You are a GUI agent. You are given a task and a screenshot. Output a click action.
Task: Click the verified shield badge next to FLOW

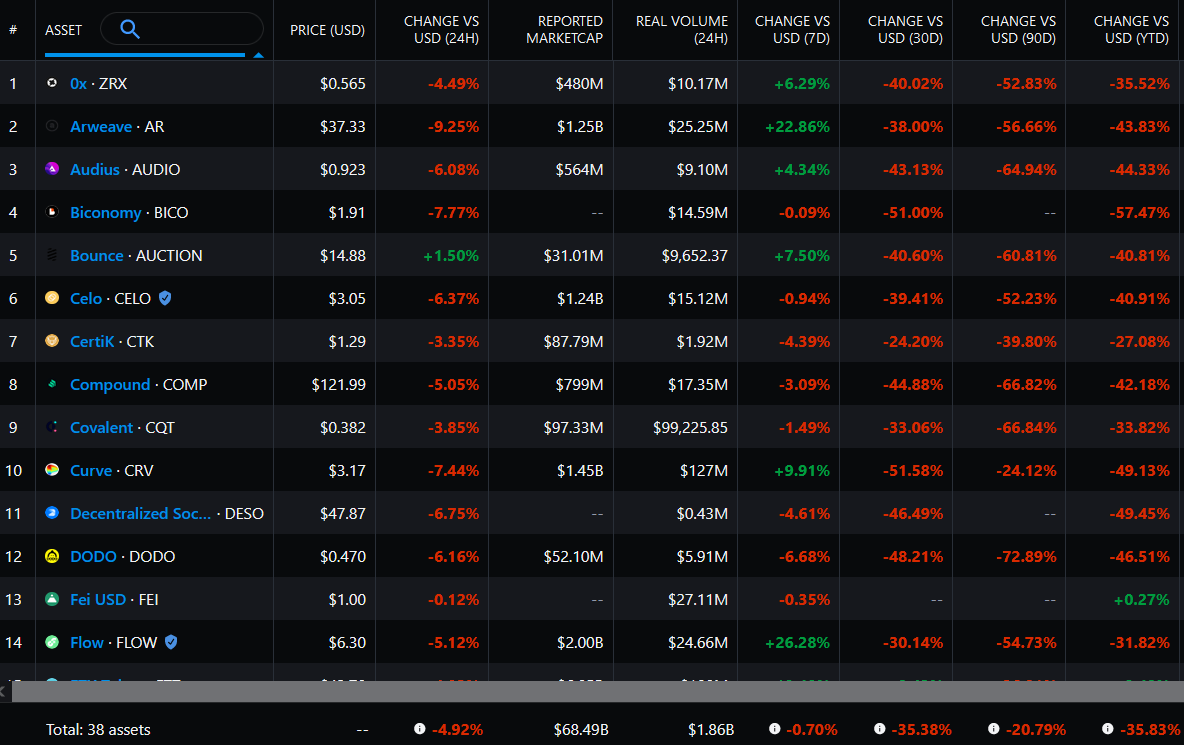click(x=171, y=642)
